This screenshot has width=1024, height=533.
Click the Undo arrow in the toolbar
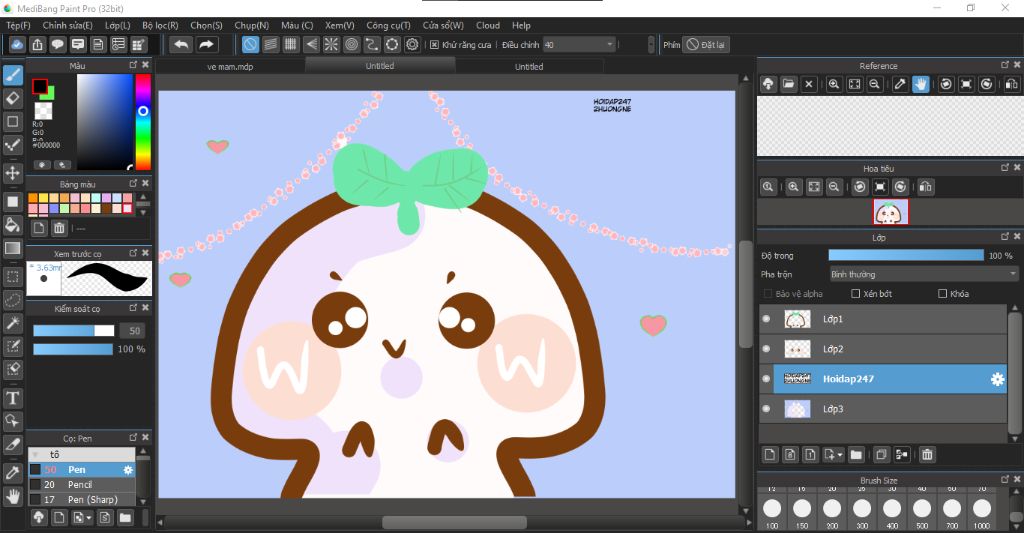tap(181, 44)
